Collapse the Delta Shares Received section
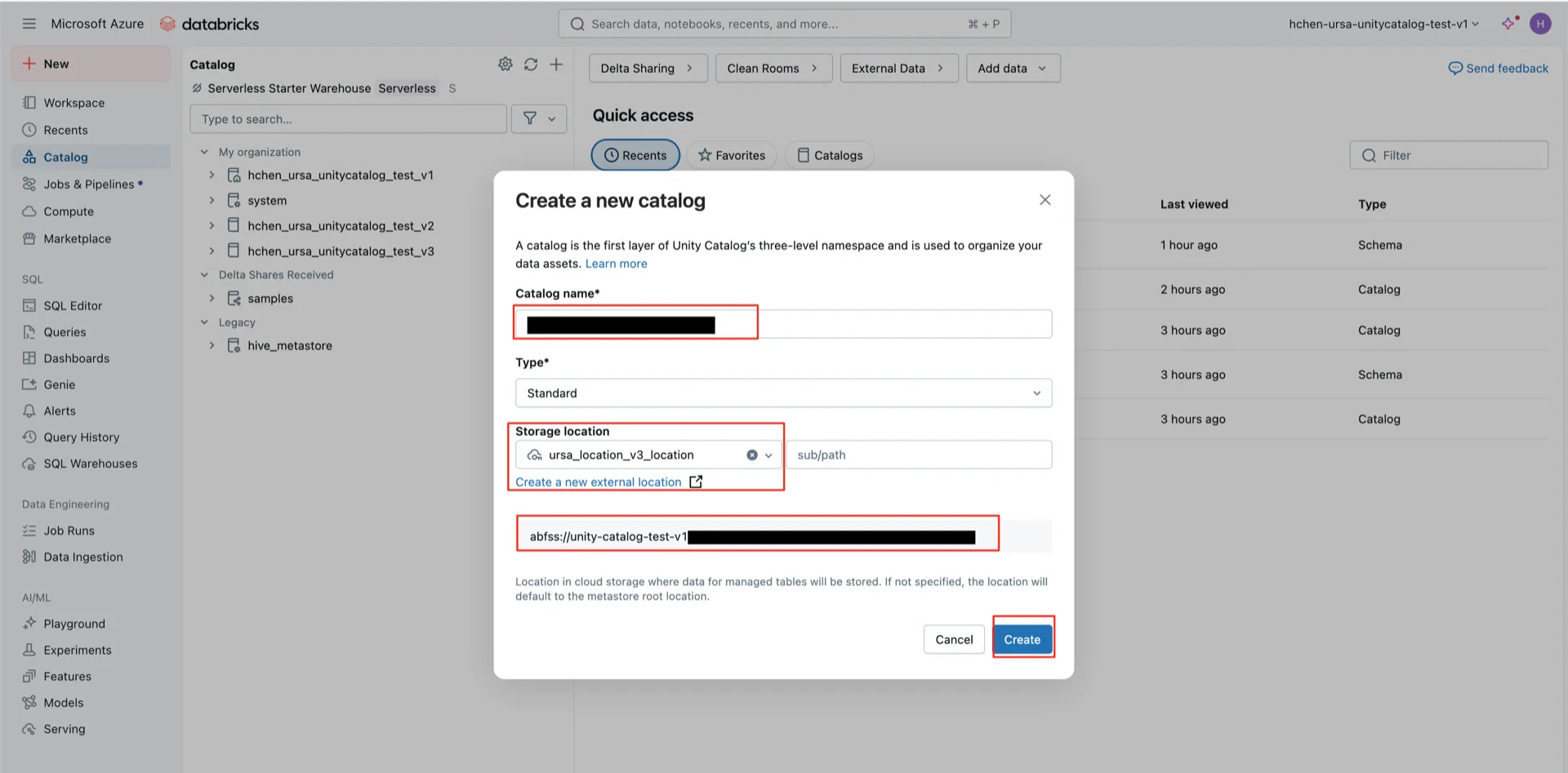The width and height of the screenshot is (1568, 773). click(204, 275)
